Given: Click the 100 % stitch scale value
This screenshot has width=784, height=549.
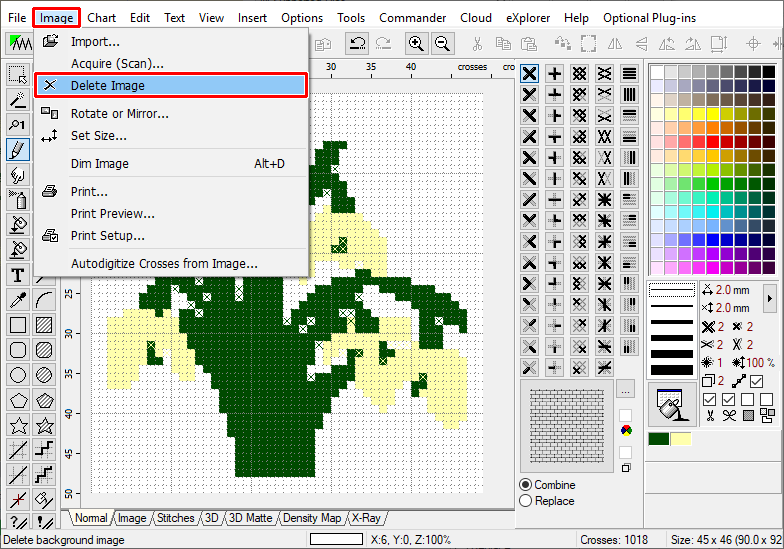Looking at the screenshot, I should tap(760, 362).
